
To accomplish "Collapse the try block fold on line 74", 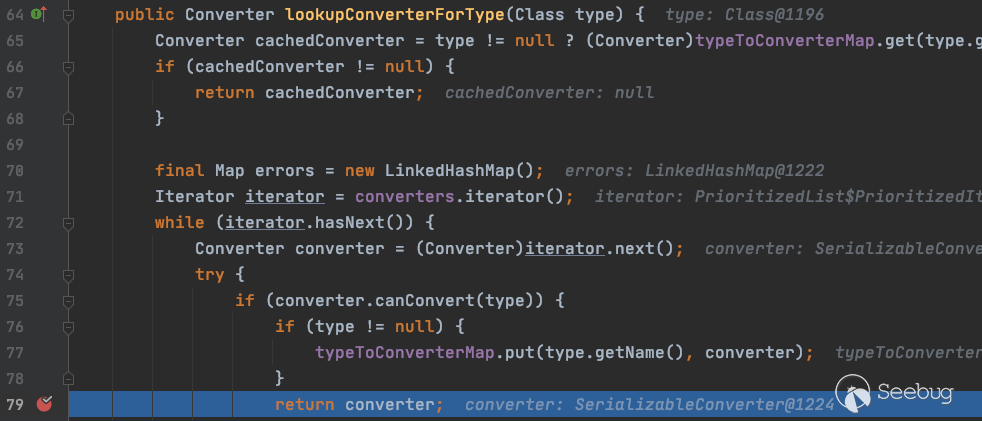I will [68, 274].
